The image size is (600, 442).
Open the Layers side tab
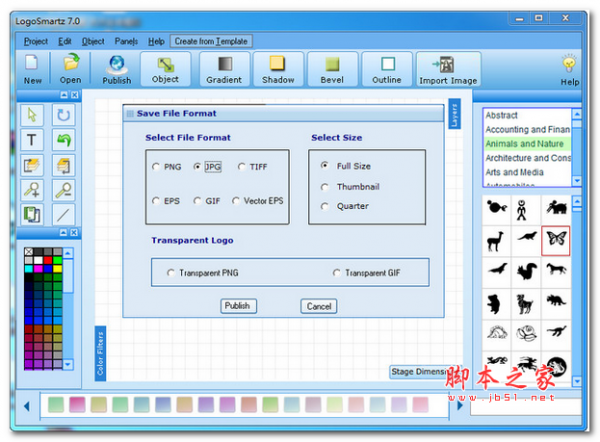pos(454,114)
